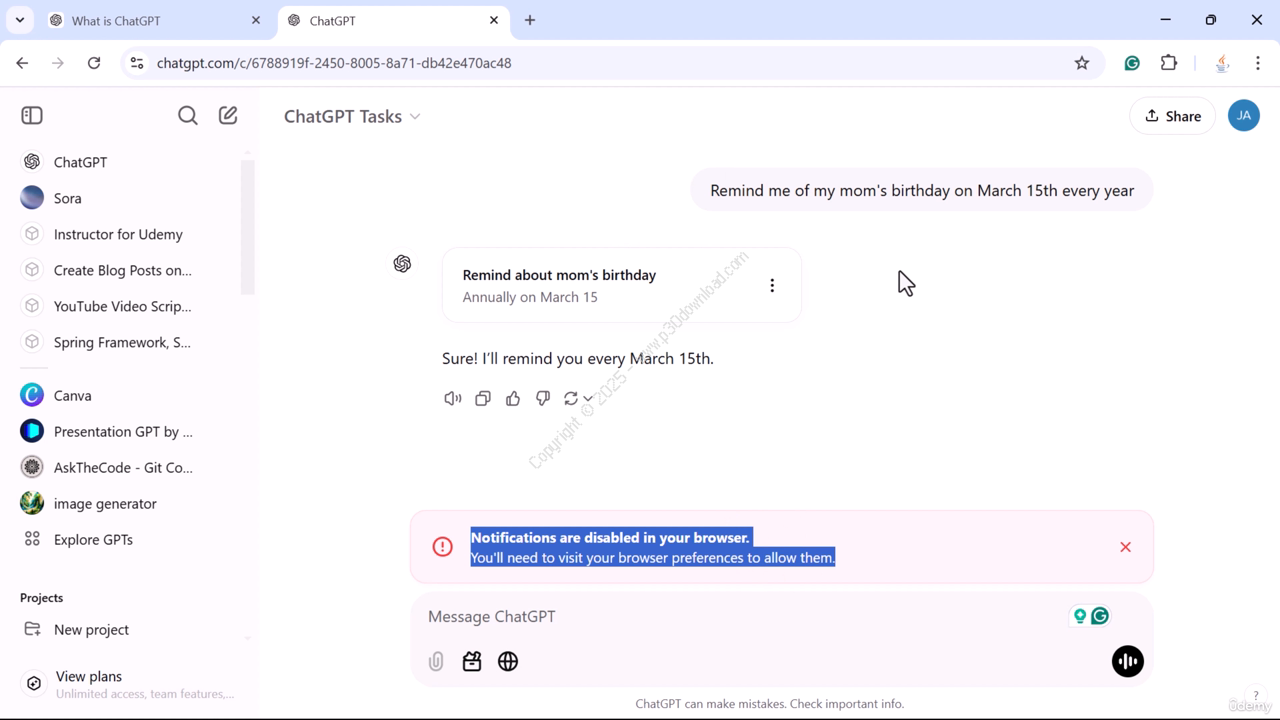Open the image generator GPT
The height and width of the screenshot is (720, 1280).
click(128, 503)
